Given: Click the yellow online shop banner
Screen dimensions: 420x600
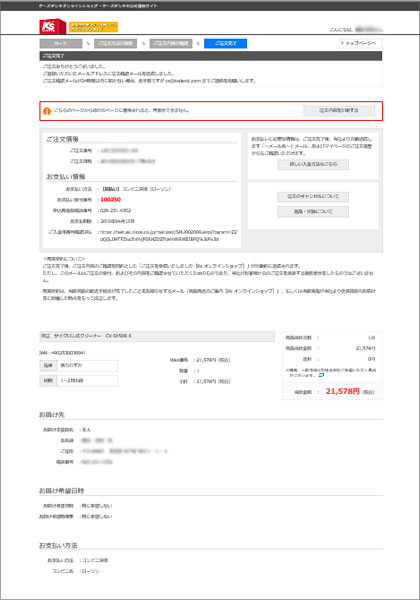Looking at the screenshot, I should [93, 27].
